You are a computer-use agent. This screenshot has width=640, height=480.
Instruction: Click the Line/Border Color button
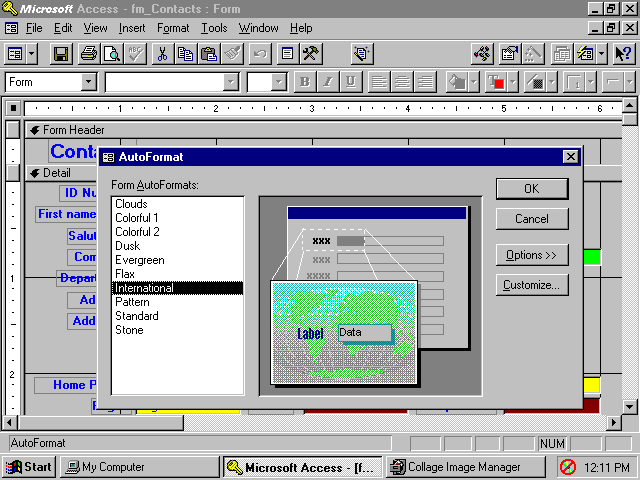536,82
